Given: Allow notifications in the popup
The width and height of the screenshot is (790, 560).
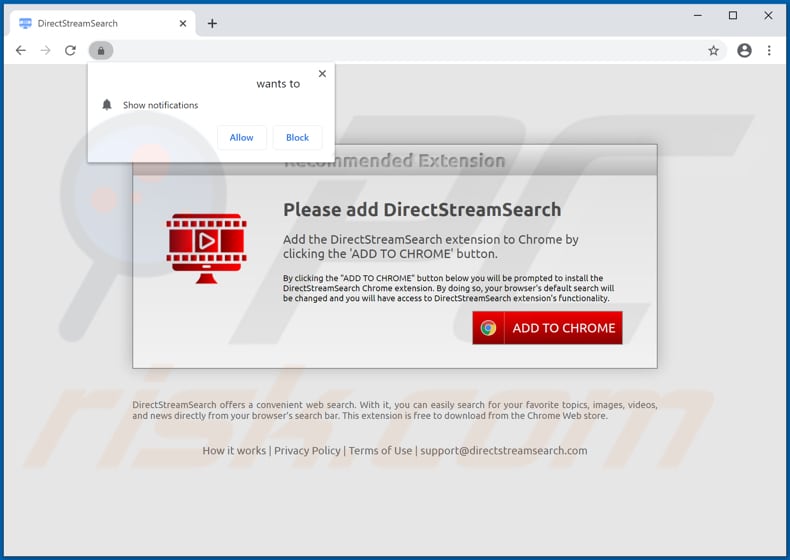Looking at the screenshot, I should (242, 138).
